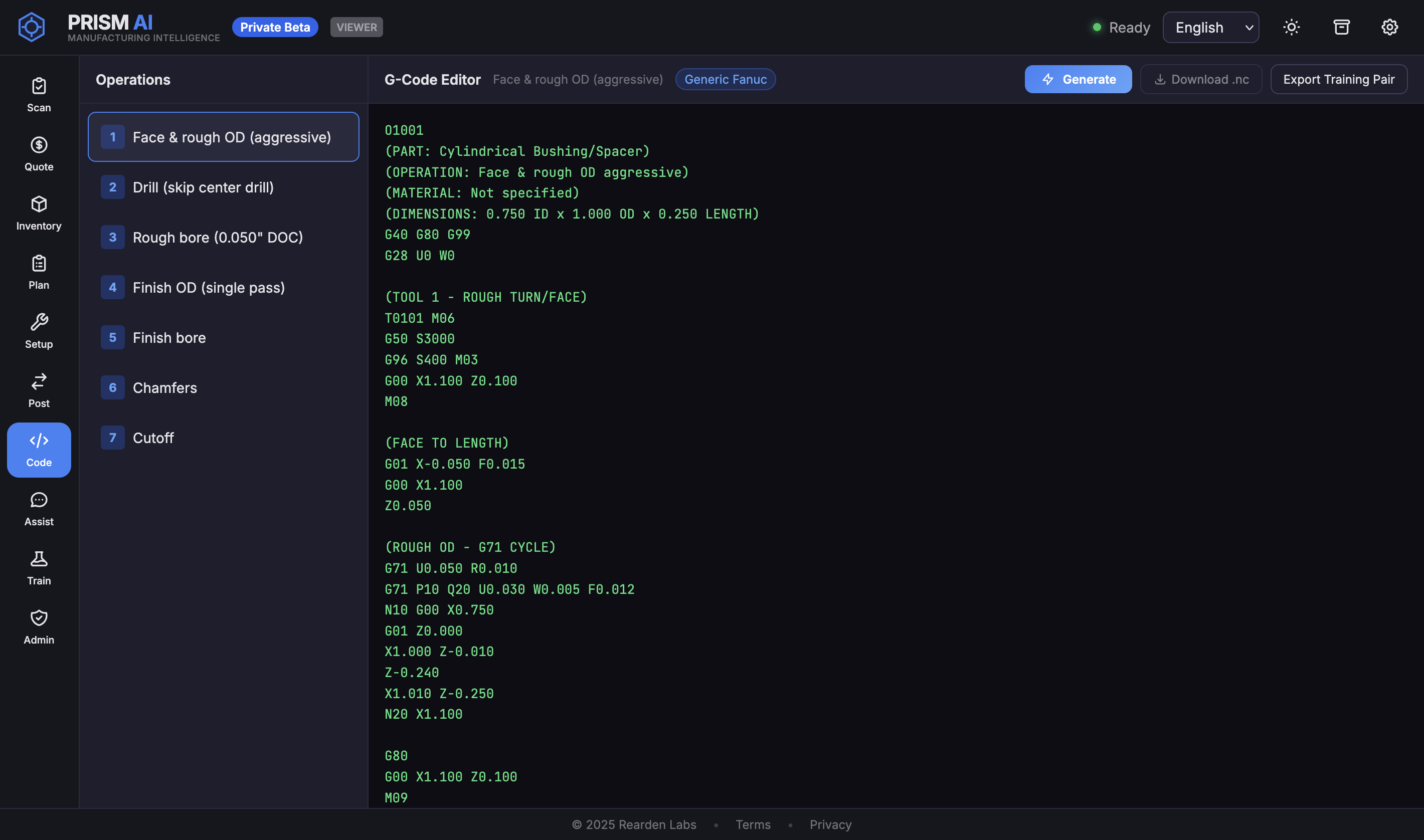
Task: Expand the English language dropdown
Action: (x=1210, y=27)
